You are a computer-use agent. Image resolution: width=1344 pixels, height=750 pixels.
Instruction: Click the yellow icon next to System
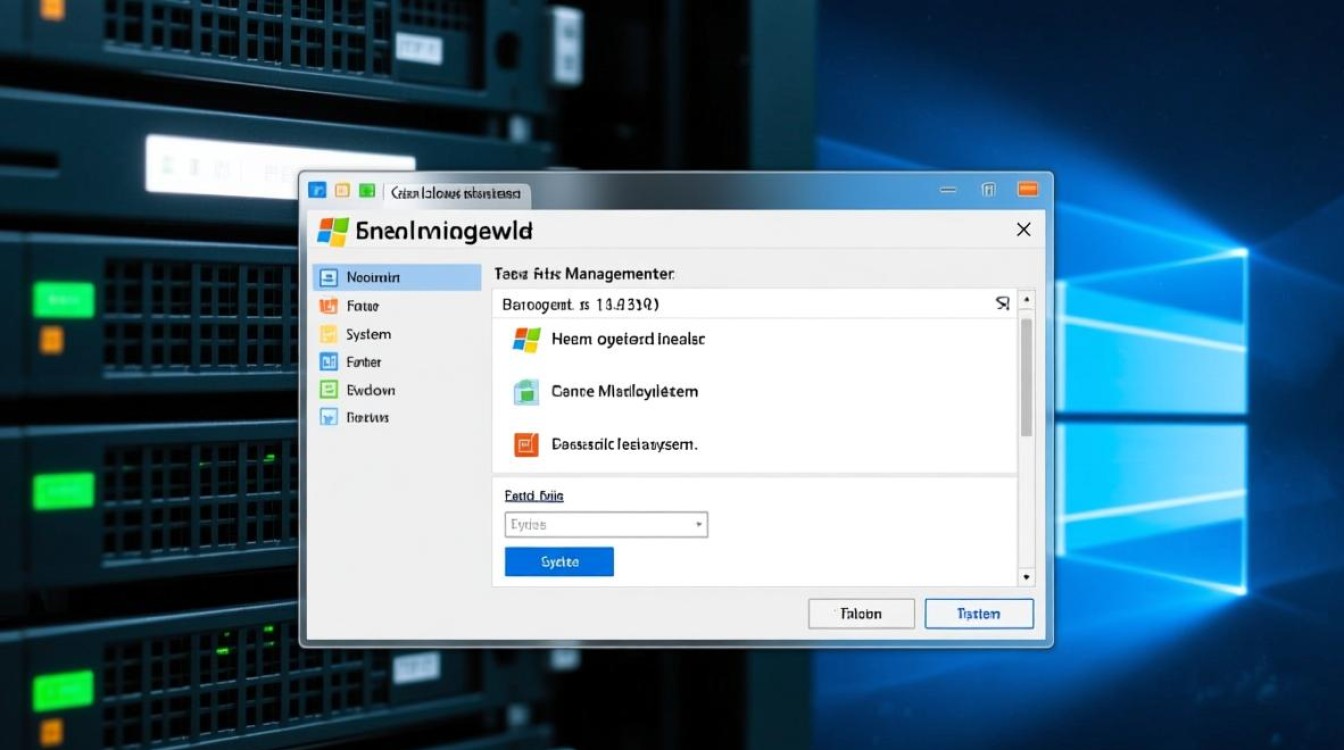[x=327, y=334]
